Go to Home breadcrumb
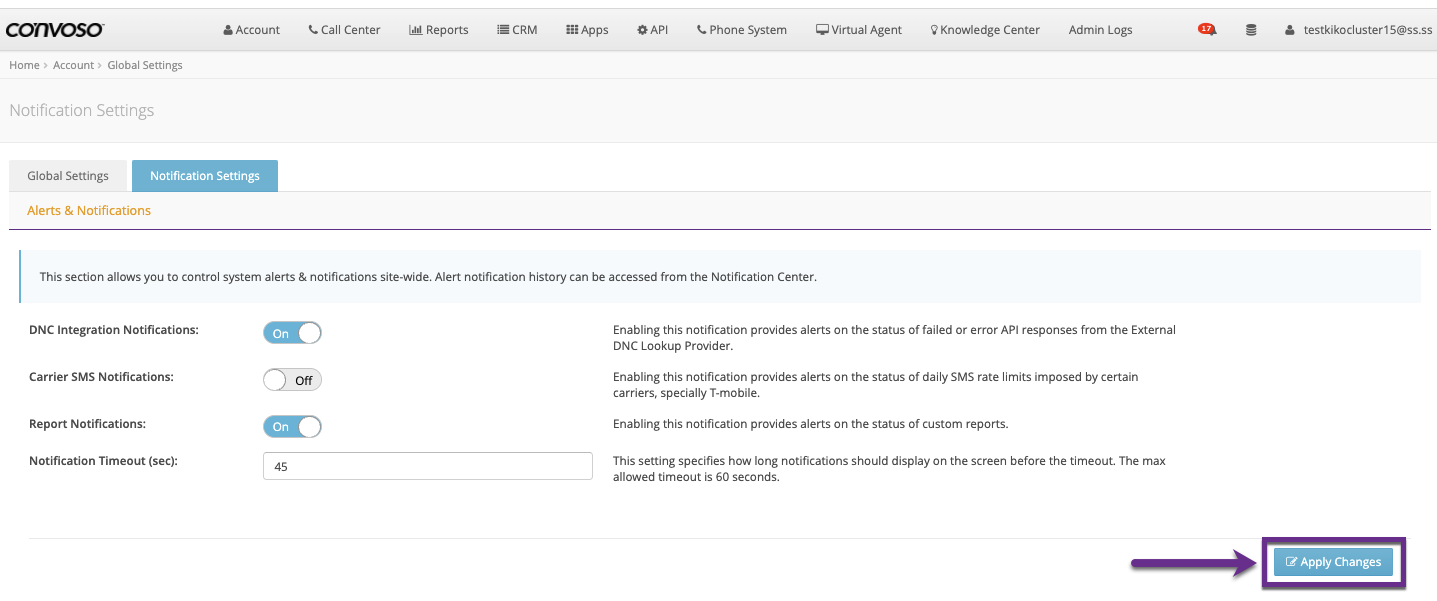The height and width of the screenshot is (601, 1437). point(24,65)
